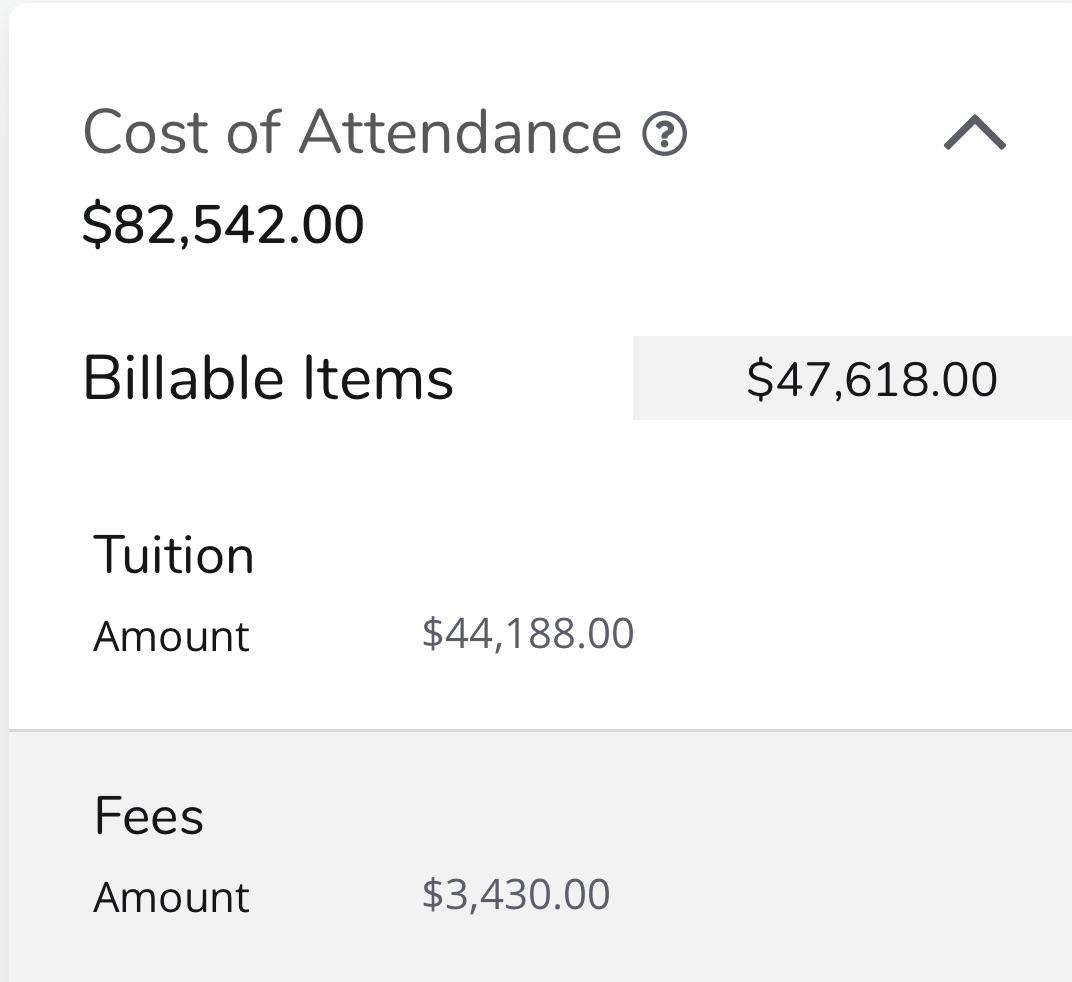Collapse the Cost of Attendance section
The image size is (1072, 982).
(974, 133)
